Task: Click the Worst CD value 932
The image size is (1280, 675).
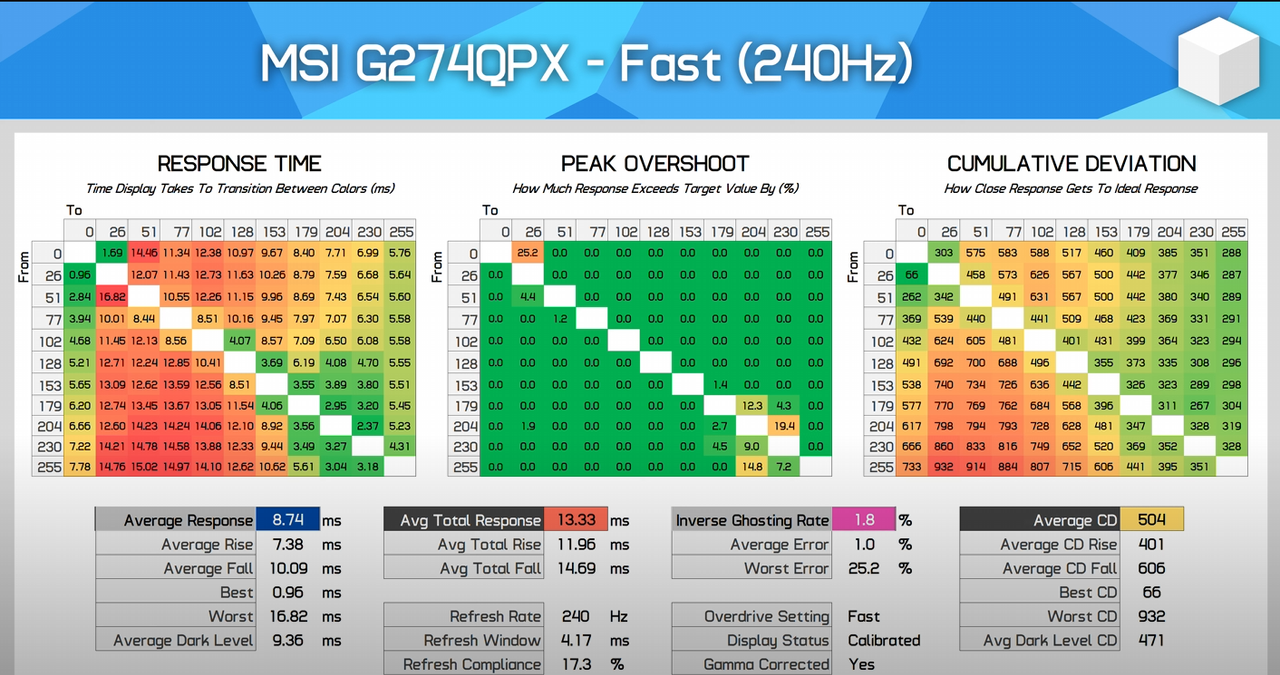Action: pos(1151,616)
